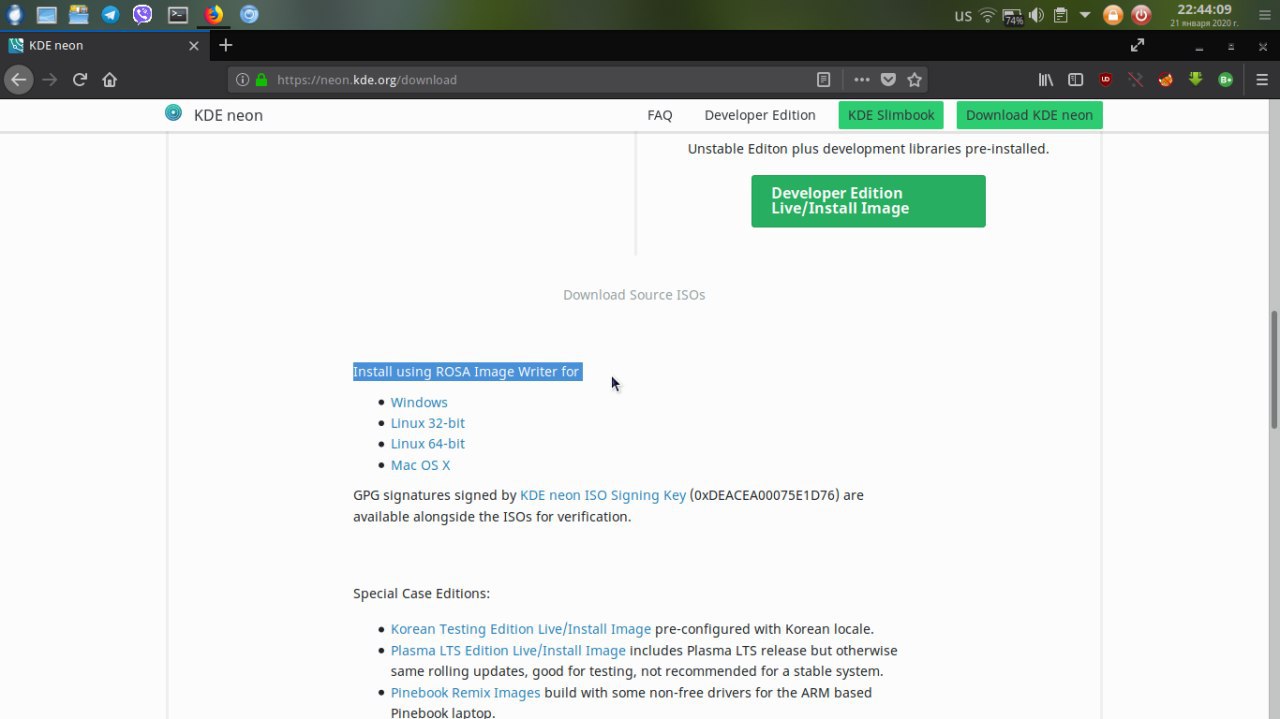Viewport: 1280px width, 719px height.
Task: Open Korean Testing Edition Live/Install Image link
Action: (x=521, y=629)
